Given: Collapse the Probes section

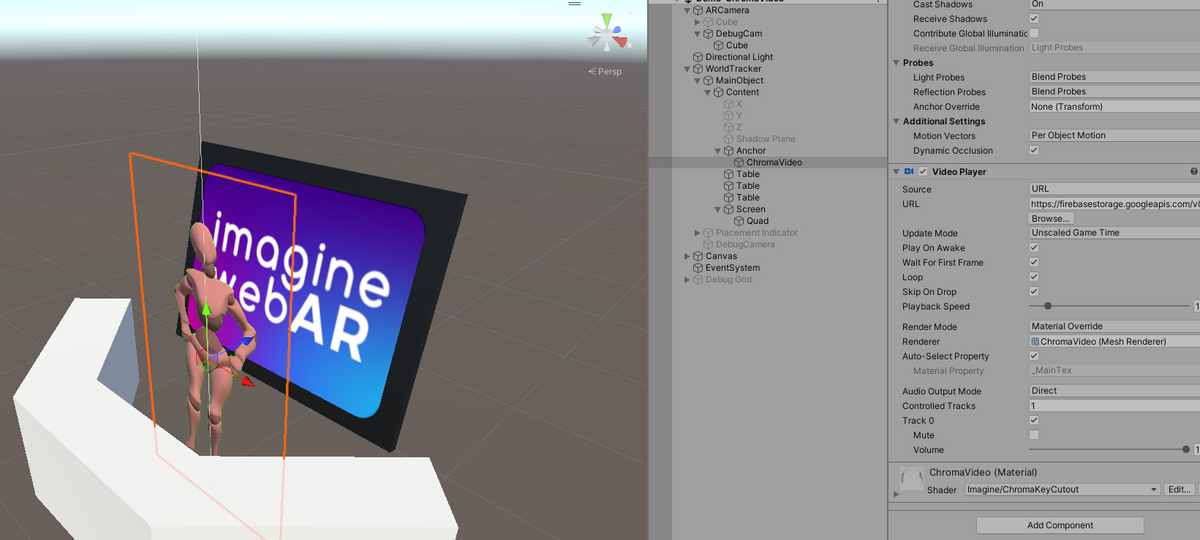Looking at the screenshot, I should click(x=895, y=63).
